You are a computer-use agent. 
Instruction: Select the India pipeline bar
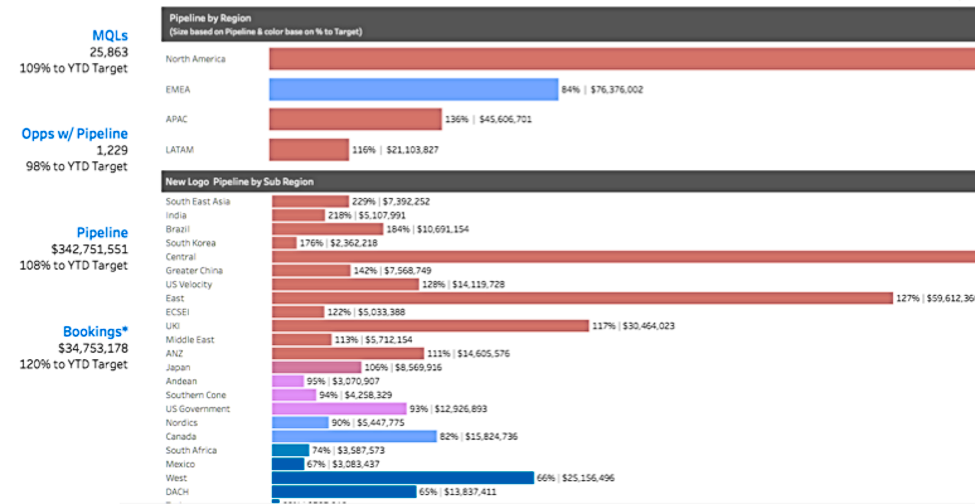click(x=298, y=215)
